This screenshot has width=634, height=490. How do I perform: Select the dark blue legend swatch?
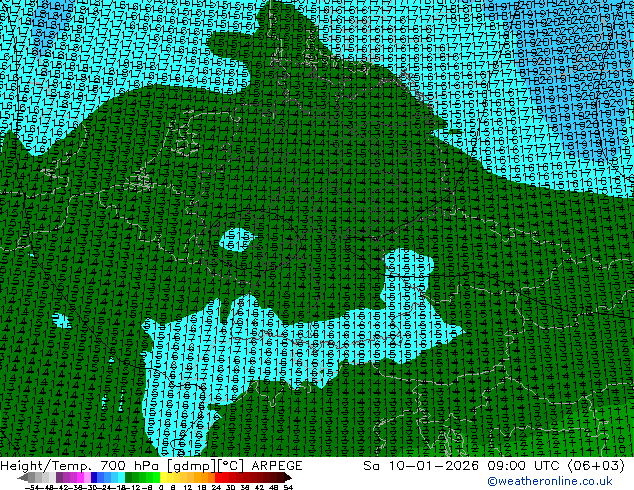[94, 477]
